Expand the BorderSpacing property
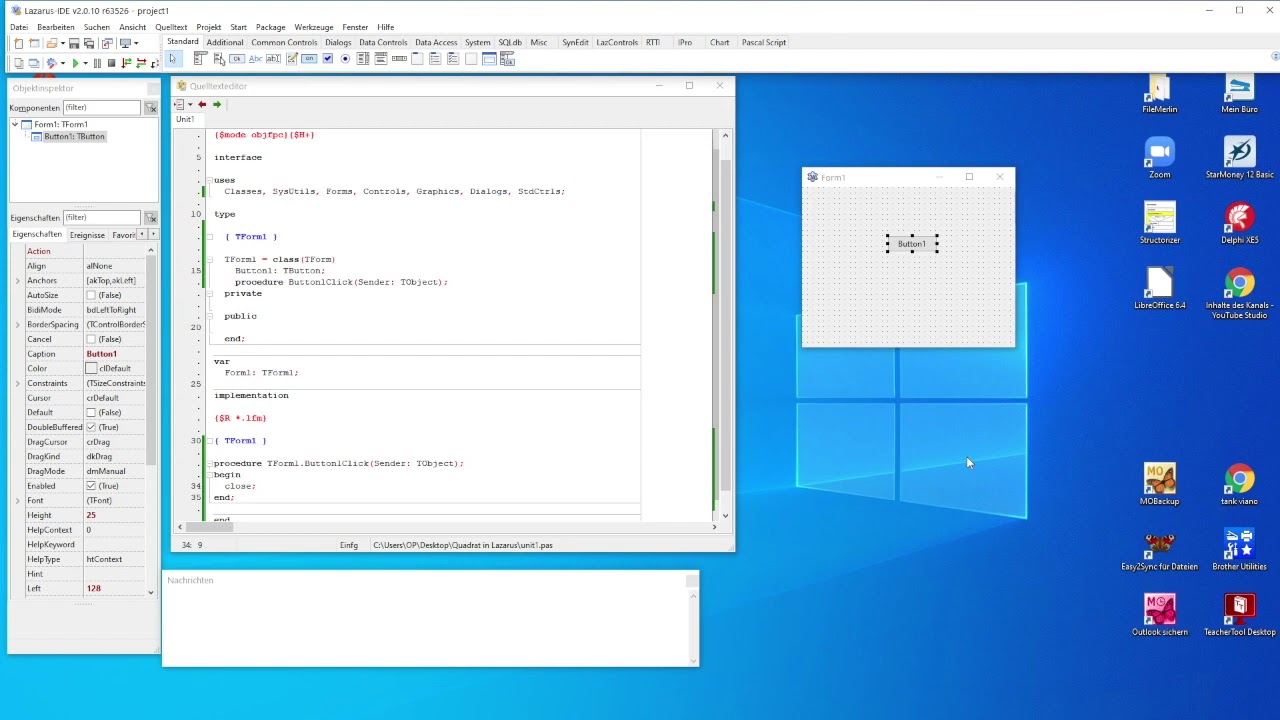The width and height of the screenshot is (1280, 720). 17,325
